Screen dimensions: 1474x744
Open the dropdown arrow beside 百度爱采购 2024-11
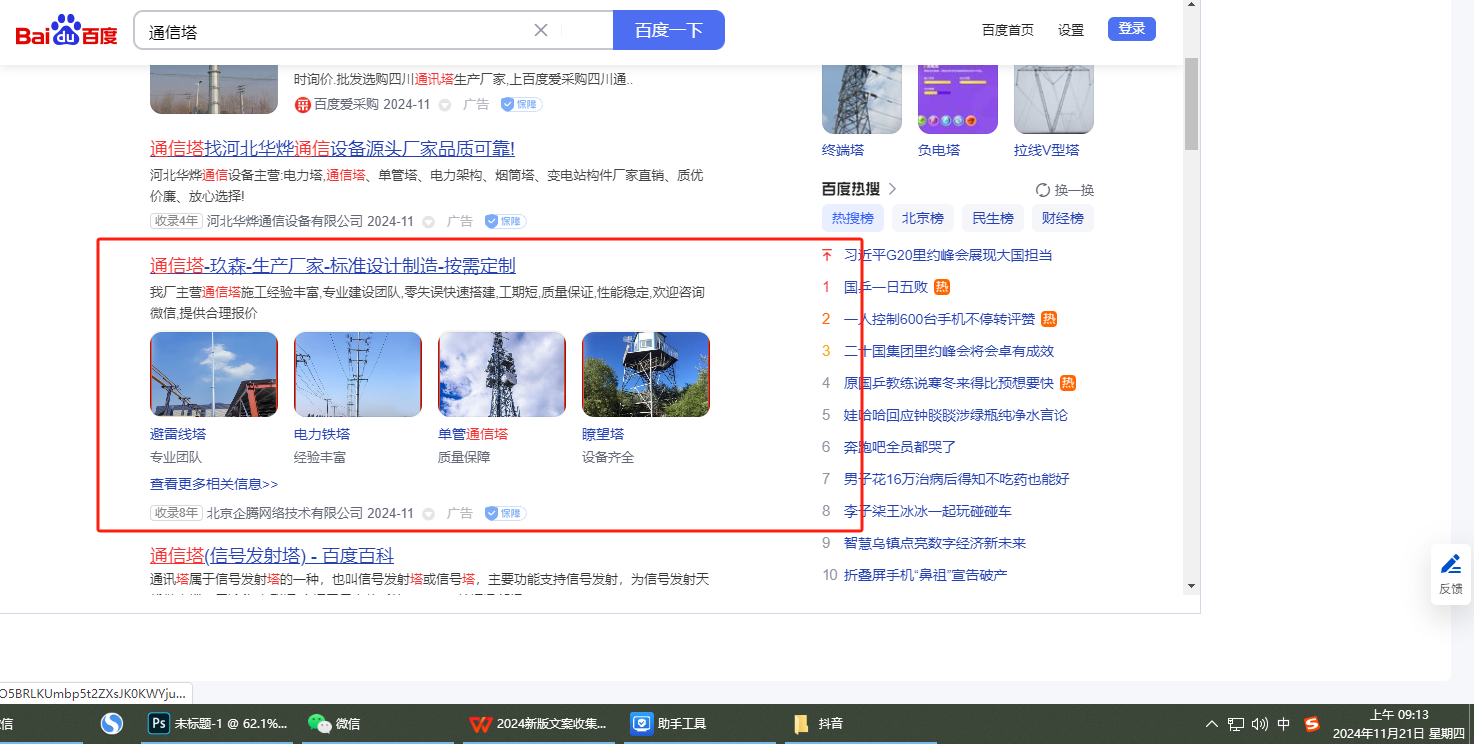[x=445, y=105]
